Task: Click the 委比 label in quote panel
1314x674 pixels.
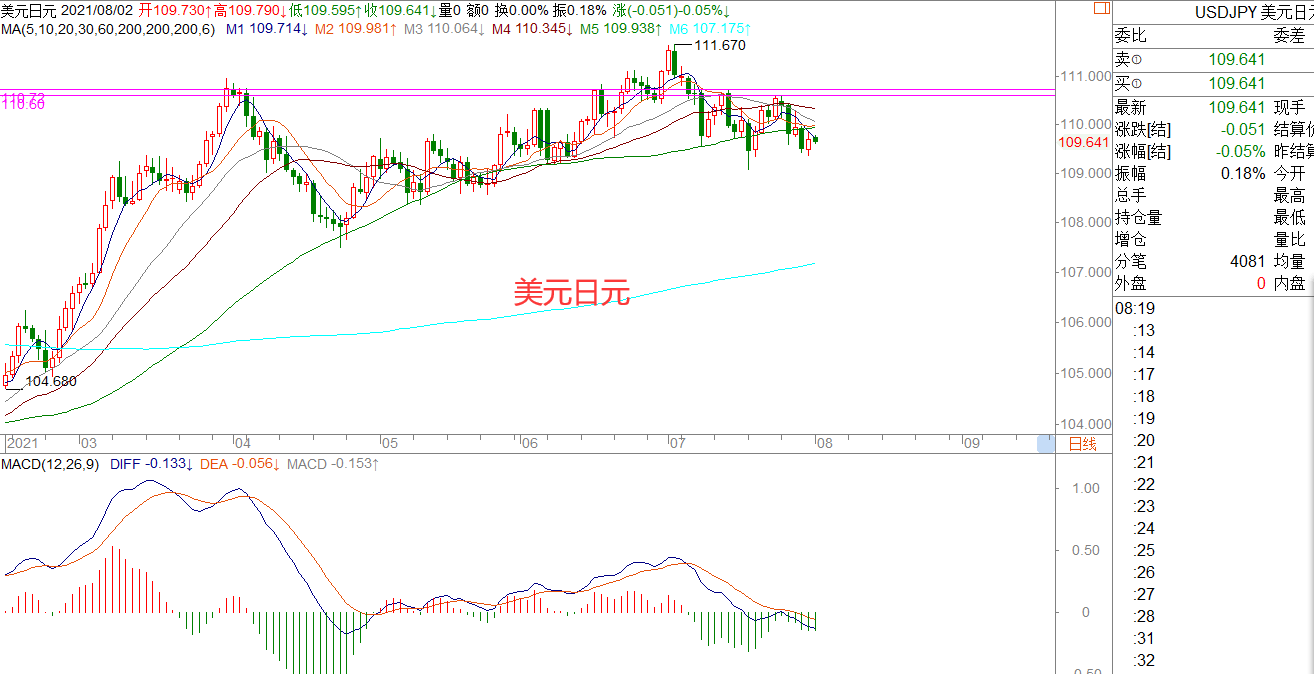Action: click(1131, 36)
